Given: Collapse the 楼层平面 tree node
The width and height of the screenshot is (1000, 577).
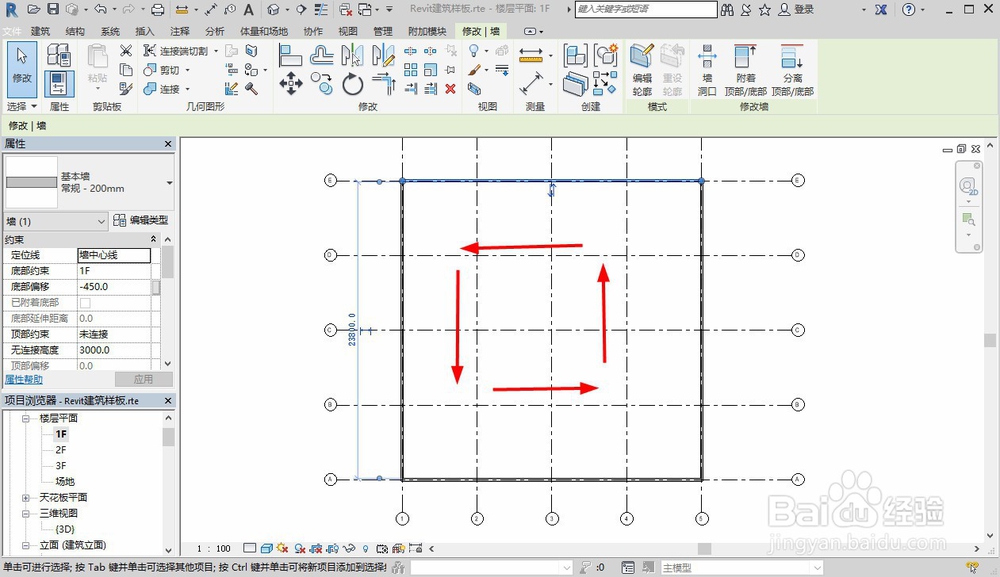Looking at the screenshot, I should tap(26, 418).
